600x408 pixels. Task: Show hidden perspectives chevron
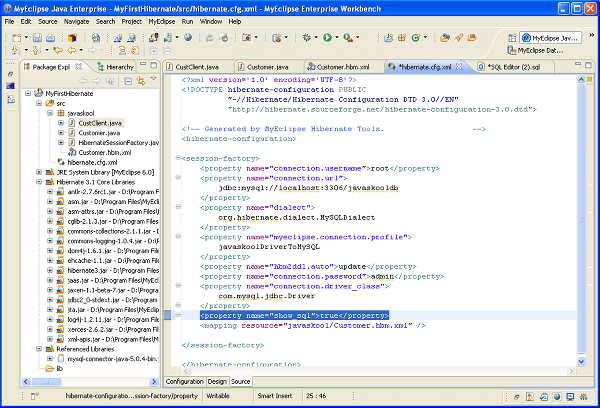pos(592,35)
